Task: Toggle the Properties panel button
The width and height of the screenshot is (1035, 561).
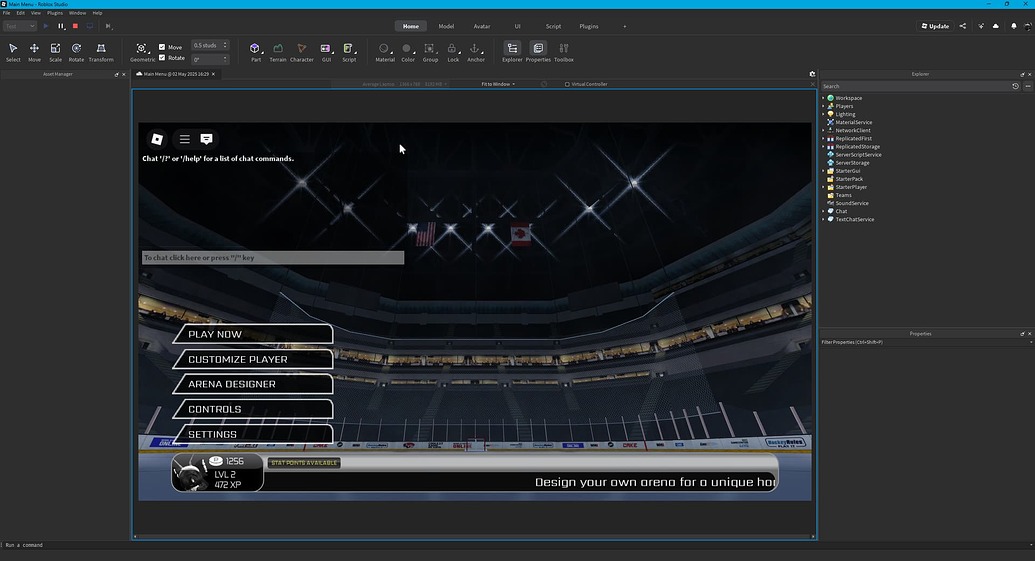Action: [538, 52]
